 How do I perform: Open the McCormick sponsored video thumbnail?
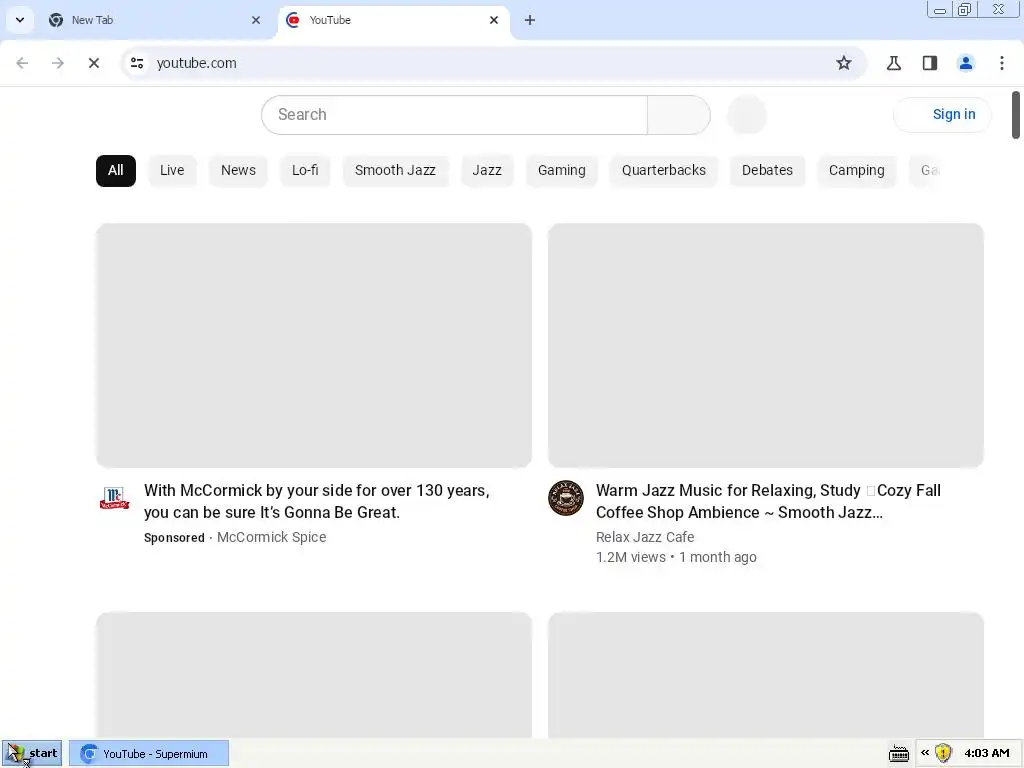[x=313, y=345]
